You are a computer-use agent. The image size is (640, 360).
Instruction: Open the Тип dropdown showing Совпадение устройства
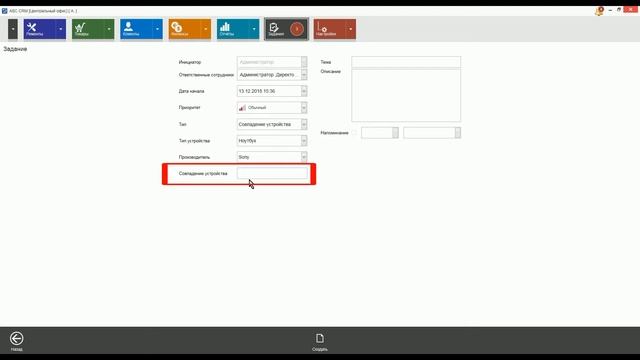click(x=304, y=124)
